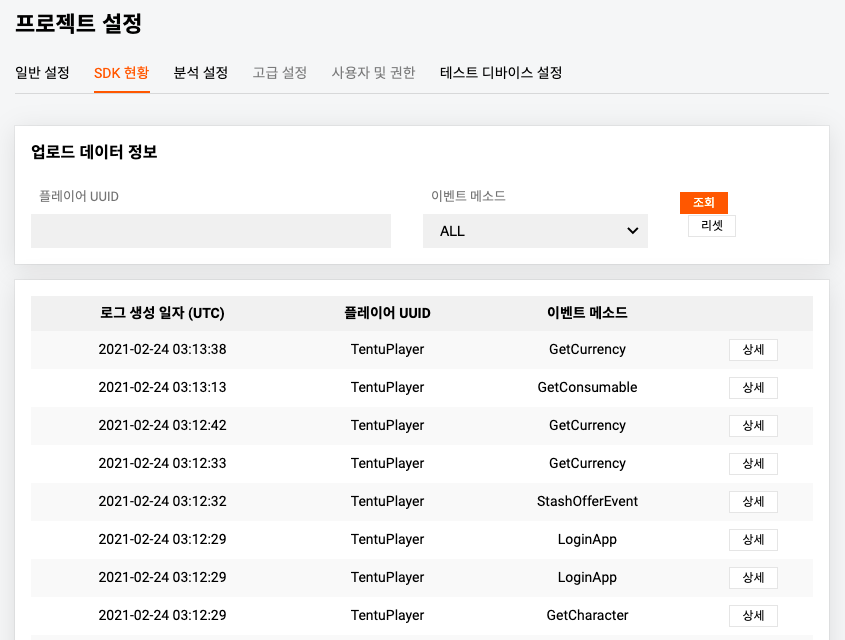The image size is (845, 640).
Task: Click the 프로젝트 설정 page title
Action: [79, 24]
